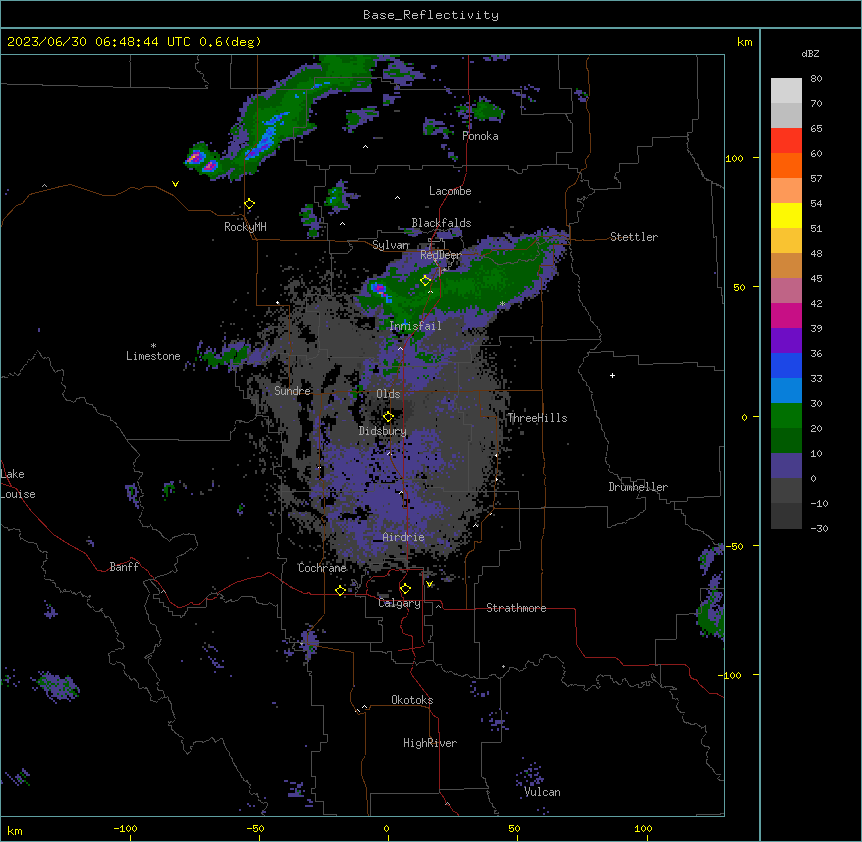The image size is (862, 842).
Task: Select the 45 value in dBZ legend
Action: click(x=816, y=279)
